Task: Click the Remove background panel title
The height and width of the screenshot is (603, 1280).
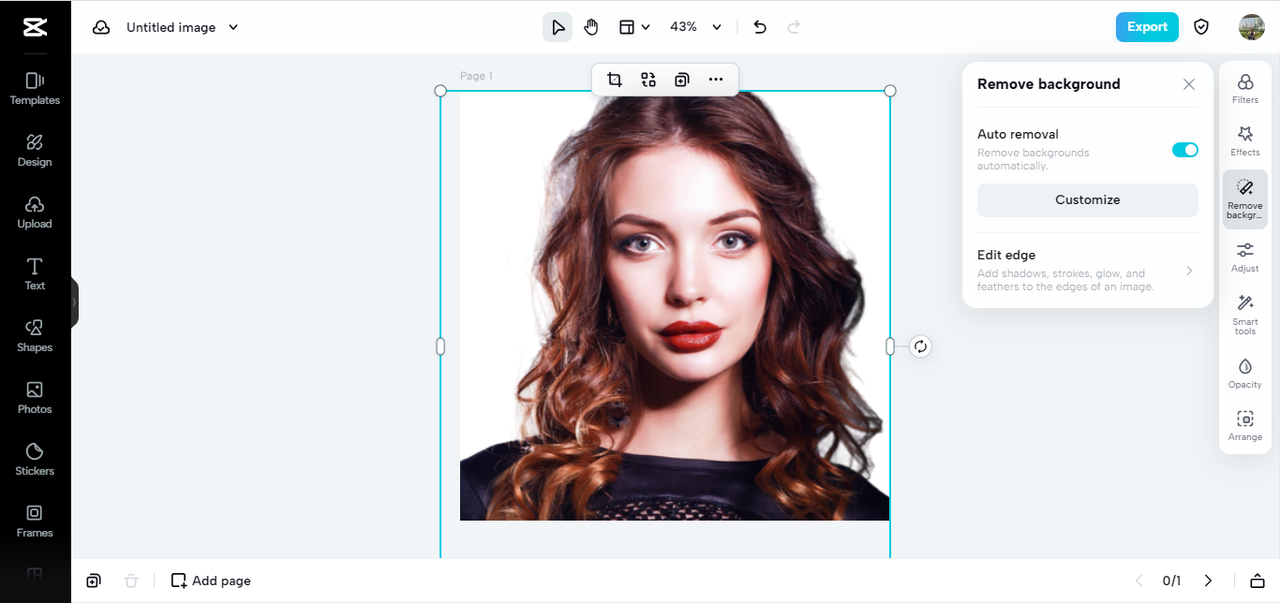Action: point(1048,84)
